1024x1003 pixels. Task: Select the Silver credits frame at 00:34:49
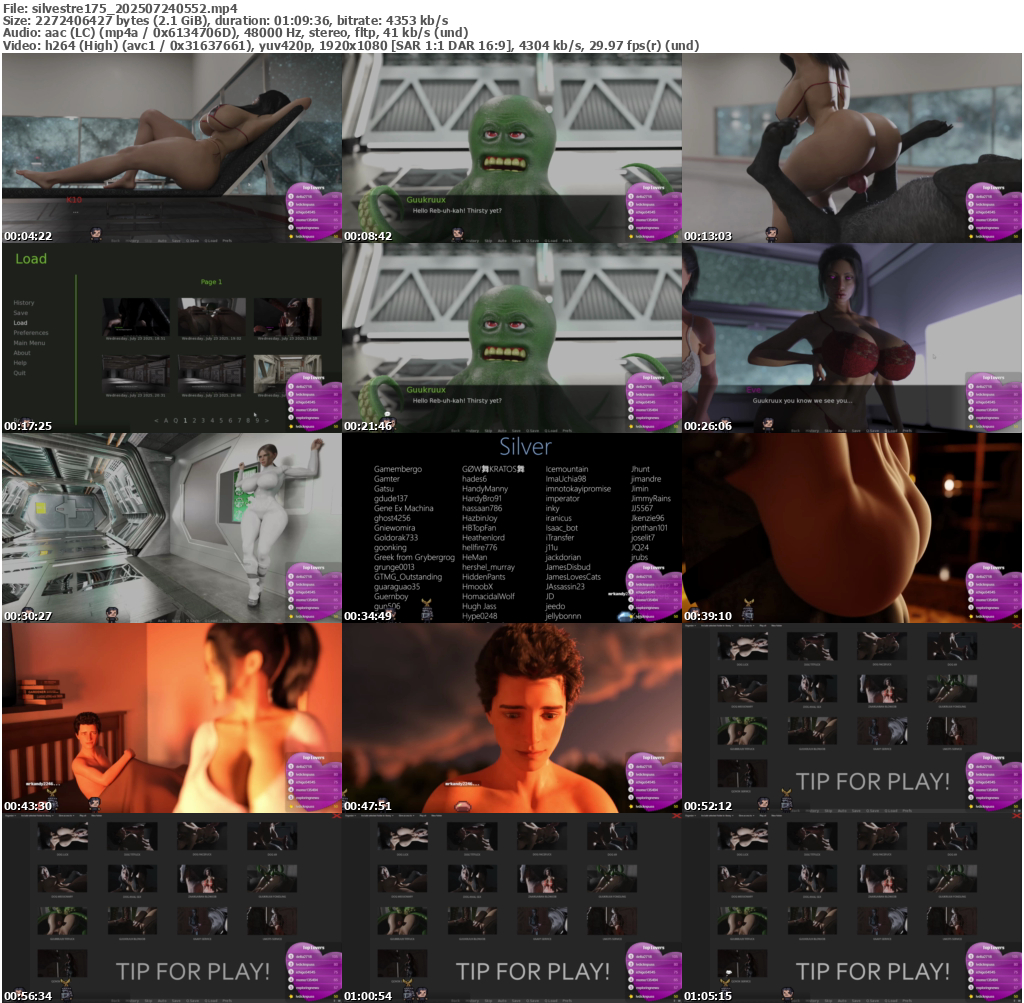512,527
